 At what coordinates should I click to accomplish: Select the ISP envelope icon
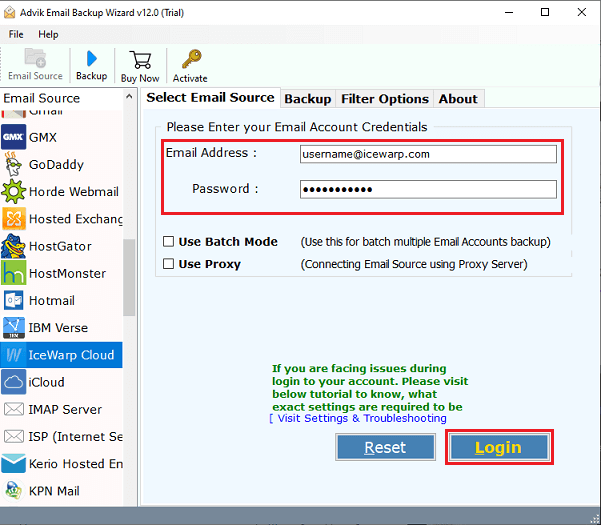(13, 436)
